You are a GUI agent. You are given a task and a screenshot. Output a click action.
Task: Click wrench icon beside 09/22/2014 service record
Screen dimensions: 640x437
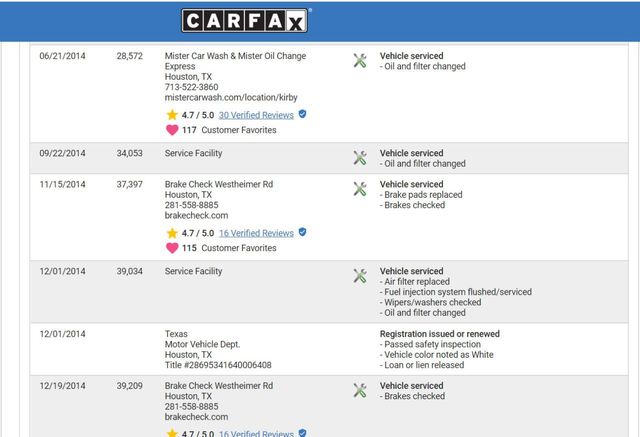point(360,158)
